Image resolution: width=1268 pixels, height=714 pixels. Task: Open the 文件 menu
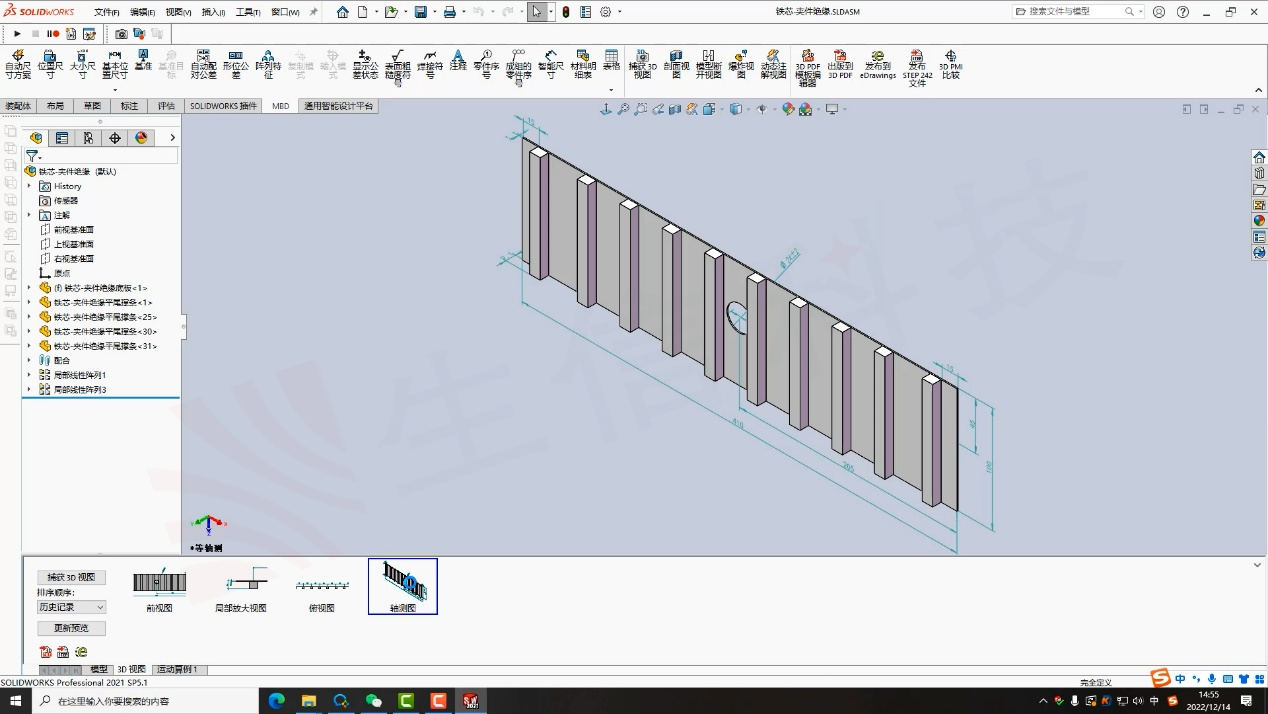click(x=107, y=12)
